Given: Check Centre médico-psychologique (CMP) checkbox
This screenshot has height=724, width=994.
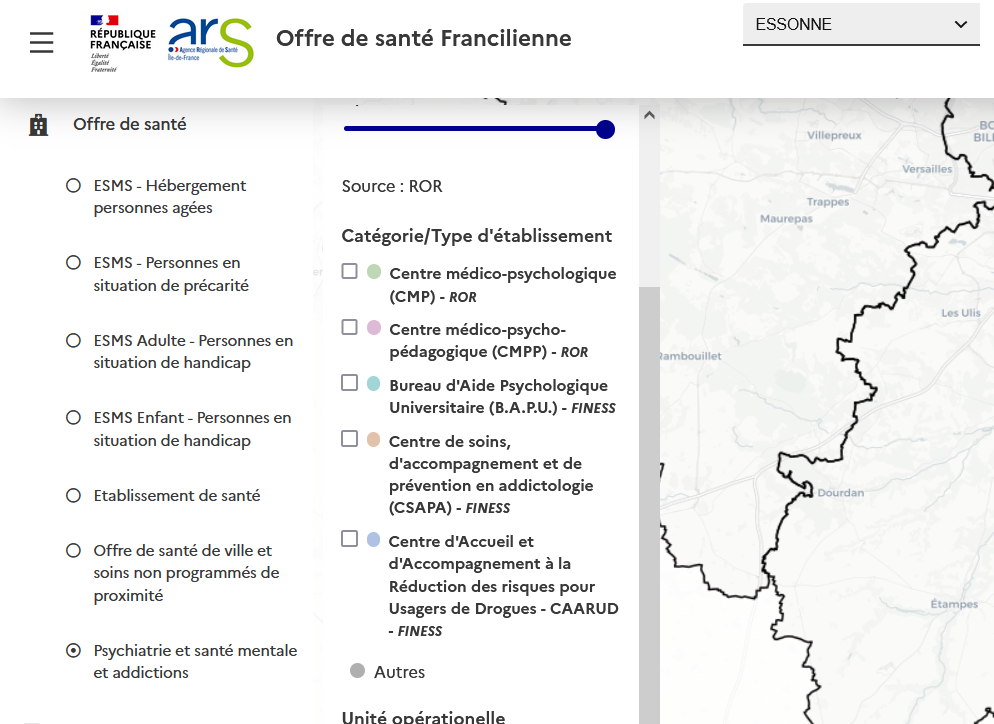Looking at the screenshot, I should click(349, 271).
